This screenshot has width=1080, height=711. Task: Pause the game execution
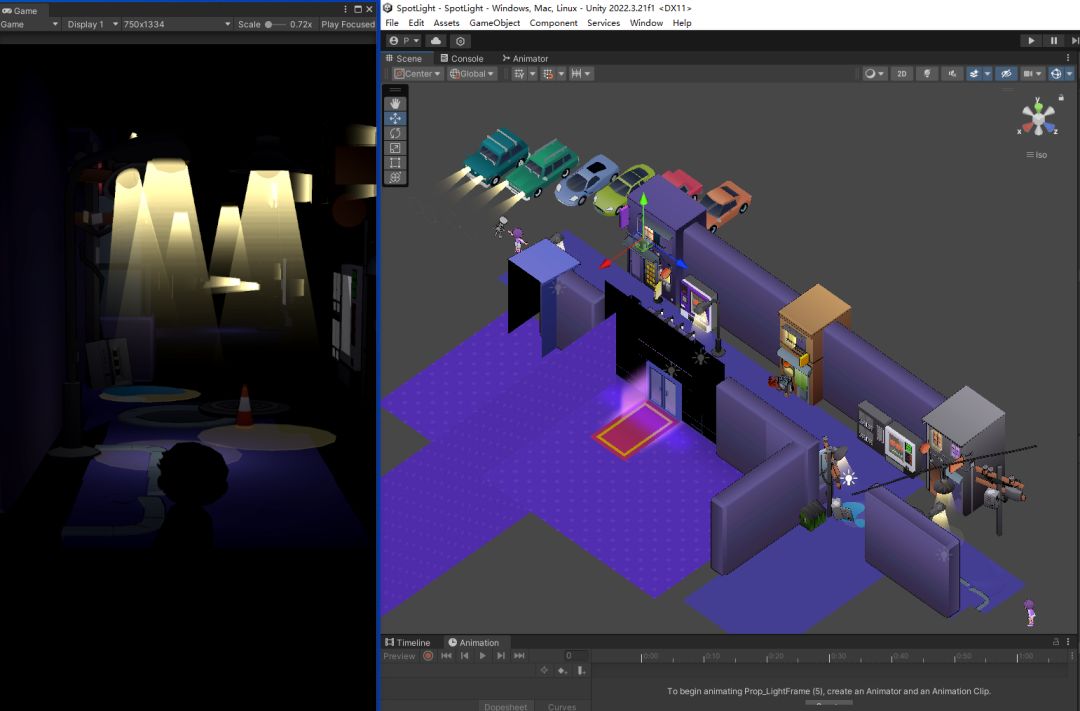click(x=1053, y=41)
